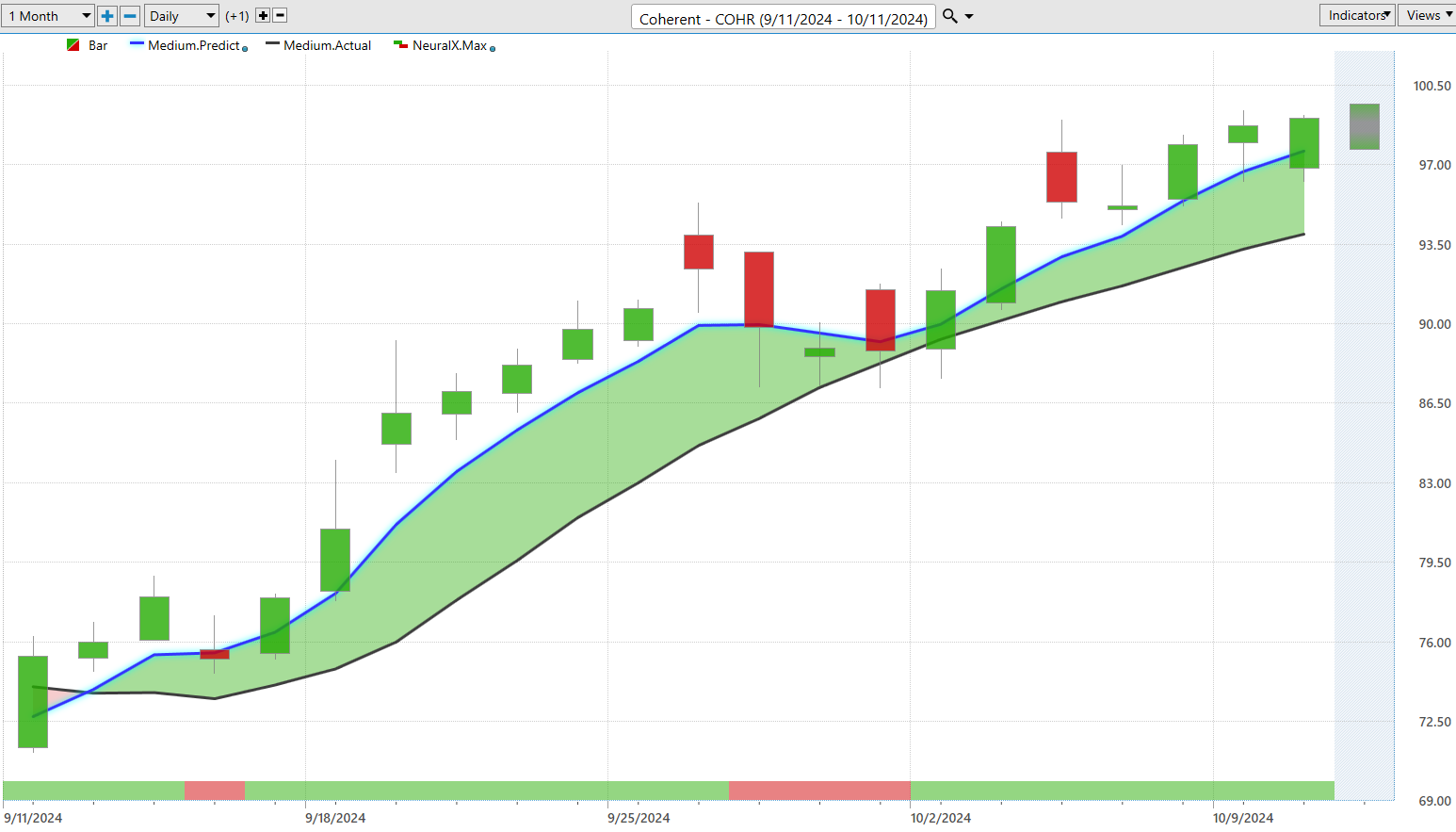Click the black plus forecast-offset icon
The image size is (1456, 832).
click(x=263, y=16)
